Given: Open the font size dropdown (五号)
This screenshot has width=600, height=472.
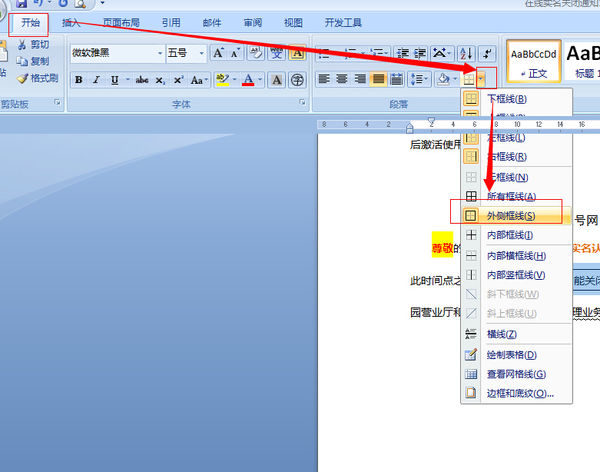Looking at the screenshot, I should (202, 53).
